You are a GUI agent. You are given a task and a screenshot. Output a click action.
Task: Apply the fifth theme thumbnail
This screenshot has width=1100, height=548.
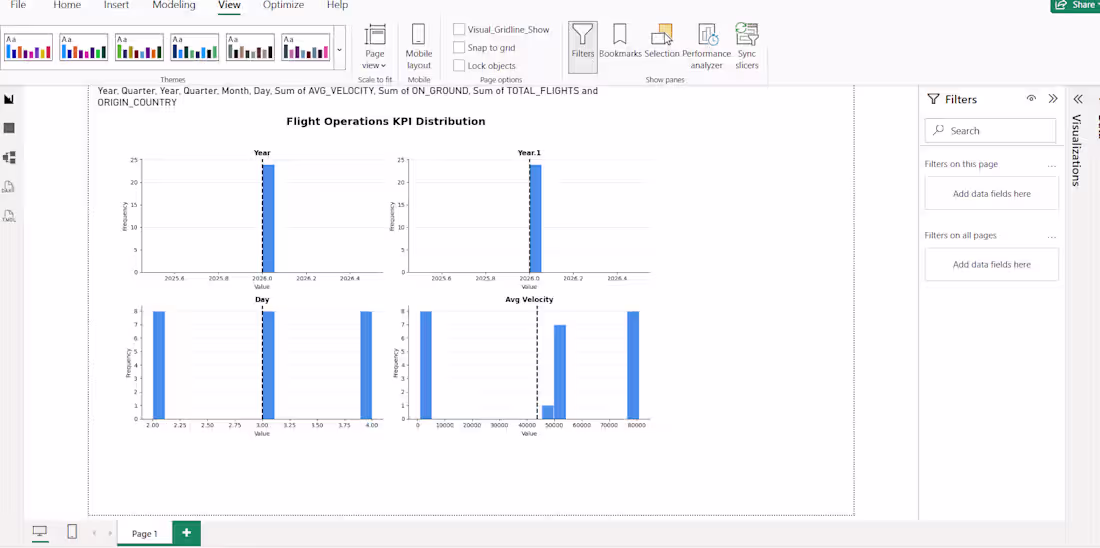(250, 47)
